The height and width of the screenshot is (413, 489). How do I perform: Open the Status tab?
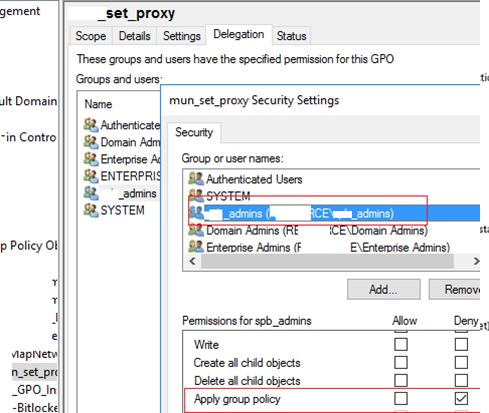(x=291, y=36)
